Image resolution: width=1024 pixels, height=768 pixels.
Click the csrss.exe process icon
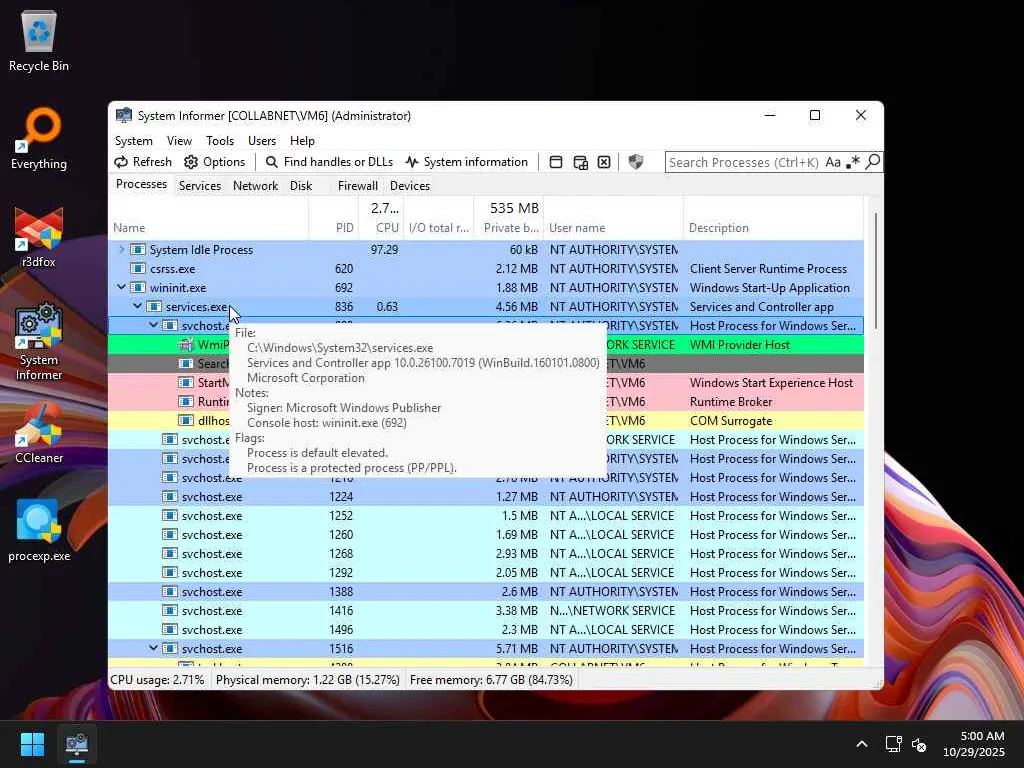point(138,268)
